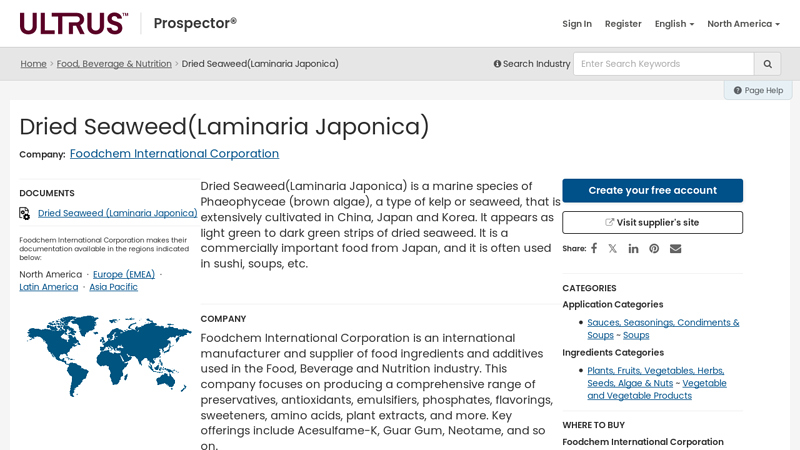Click the world regions map image
Screen dimensions: 800x450
point(108,354)
